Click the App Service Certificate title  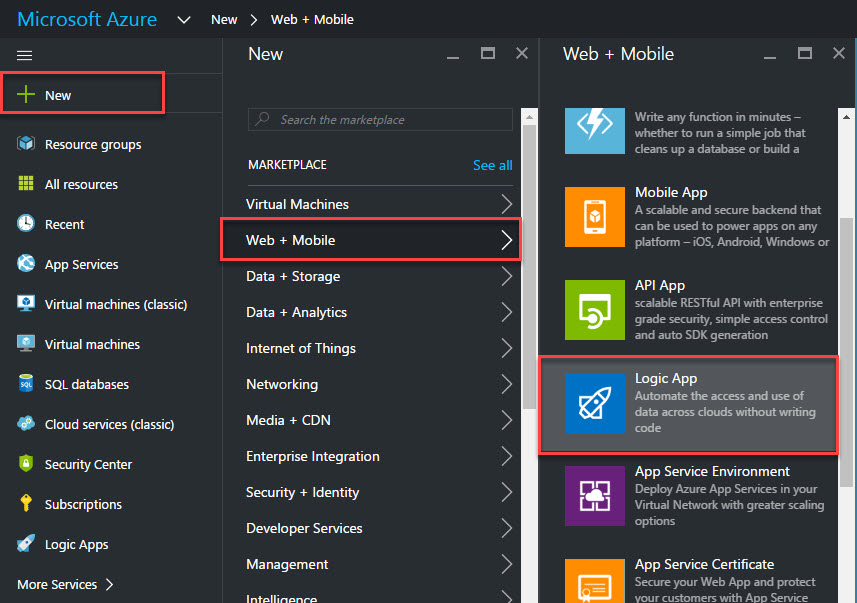click(x=705, y=564)
